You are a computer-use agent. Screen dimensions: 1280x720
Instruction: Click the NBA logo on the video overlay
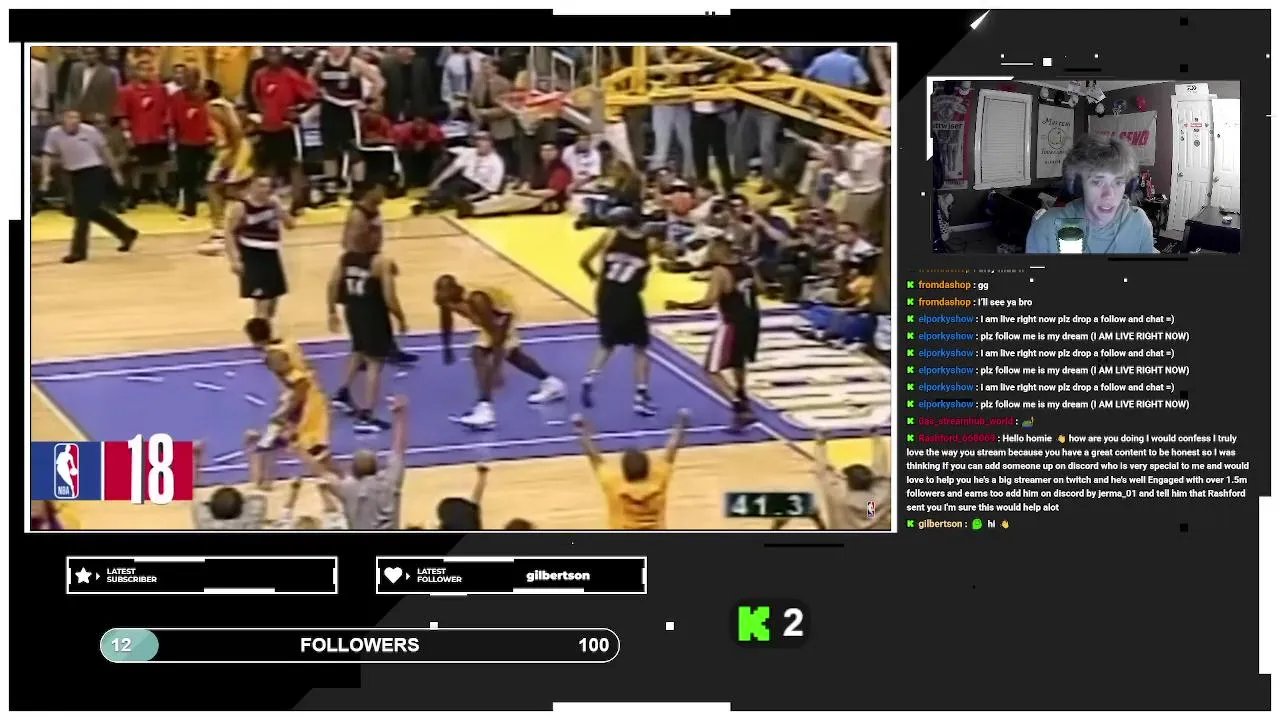tap(66, 470)
